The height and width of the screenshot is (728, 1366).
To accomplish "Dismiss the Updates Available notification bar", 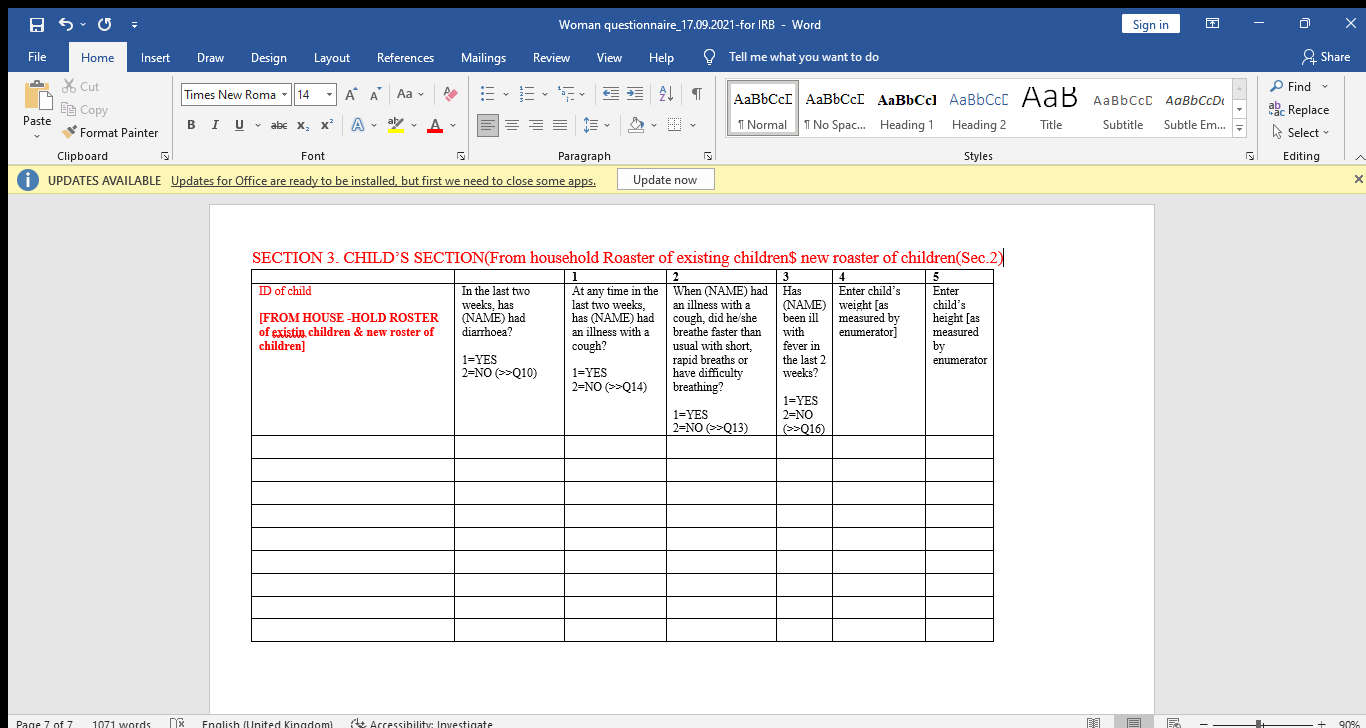I will [x=1358, y=179].
